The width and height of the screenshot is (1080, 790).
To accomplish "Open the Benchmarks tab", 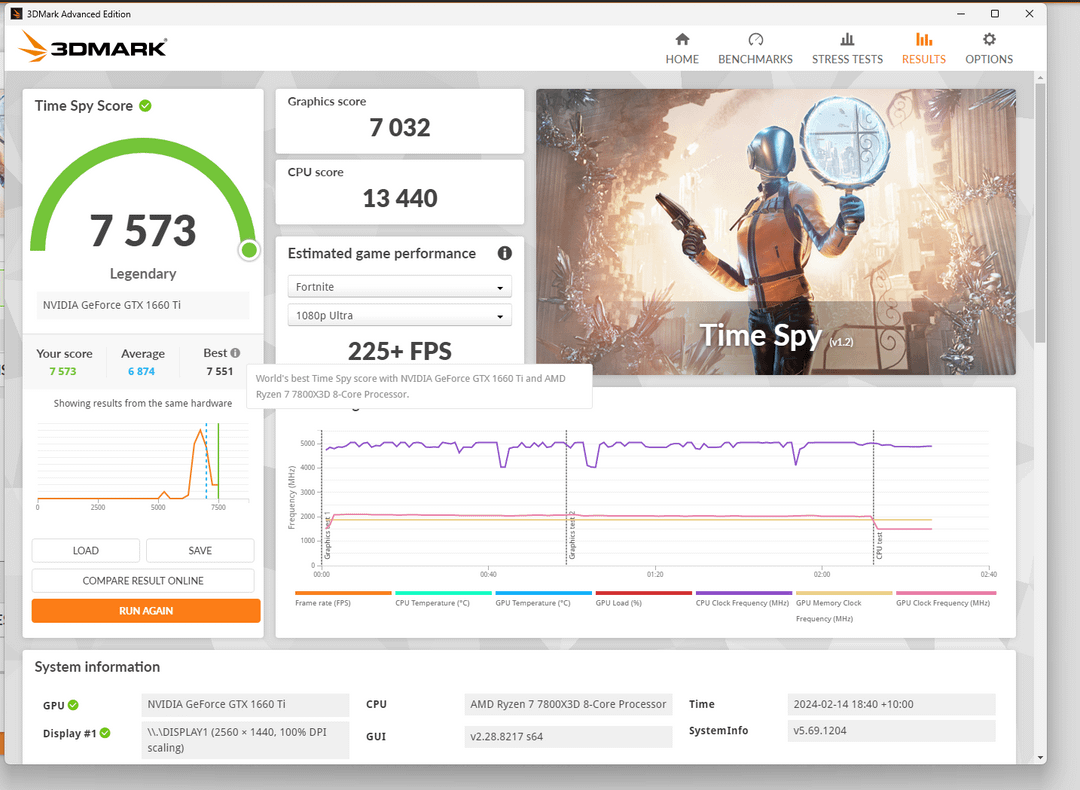I will tap(755, 49).
